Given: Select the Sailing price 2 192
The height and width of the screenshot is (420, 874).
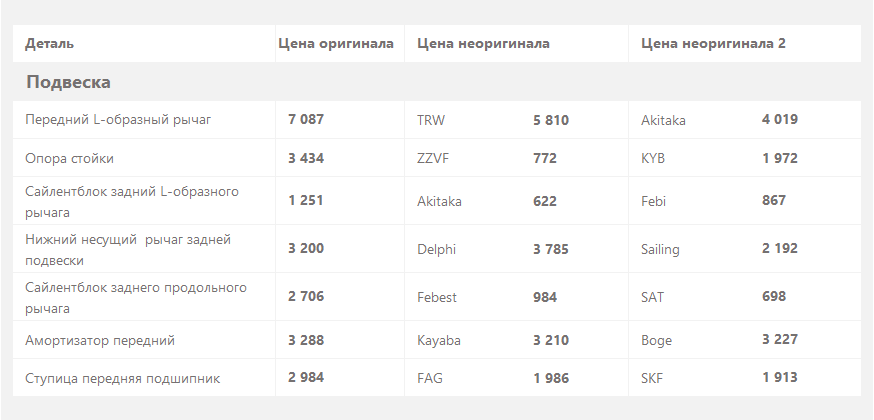Looking at the screenshot, I should point(780,248).
